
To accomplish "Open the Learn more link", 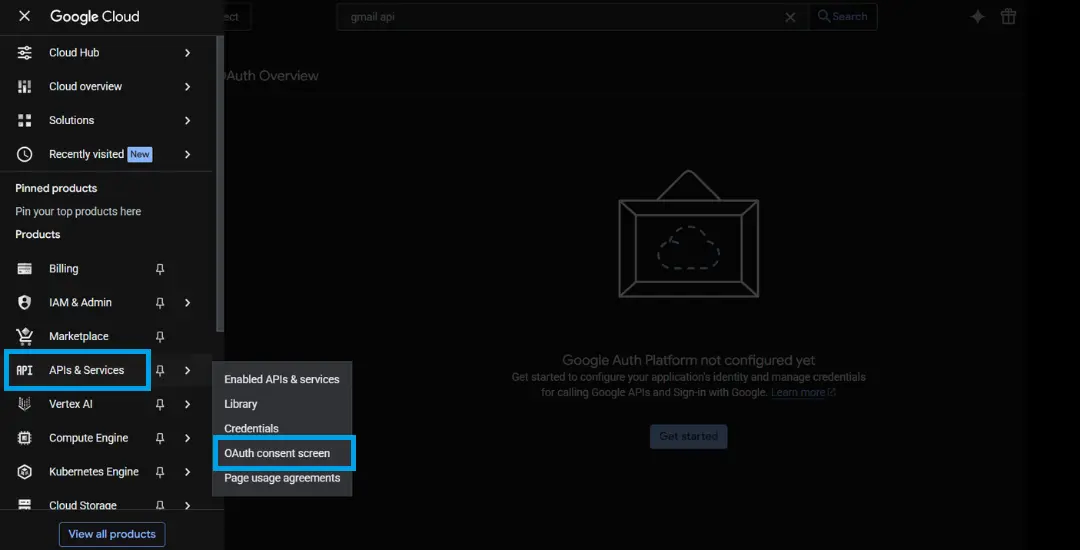I will (x=803, y=392).
